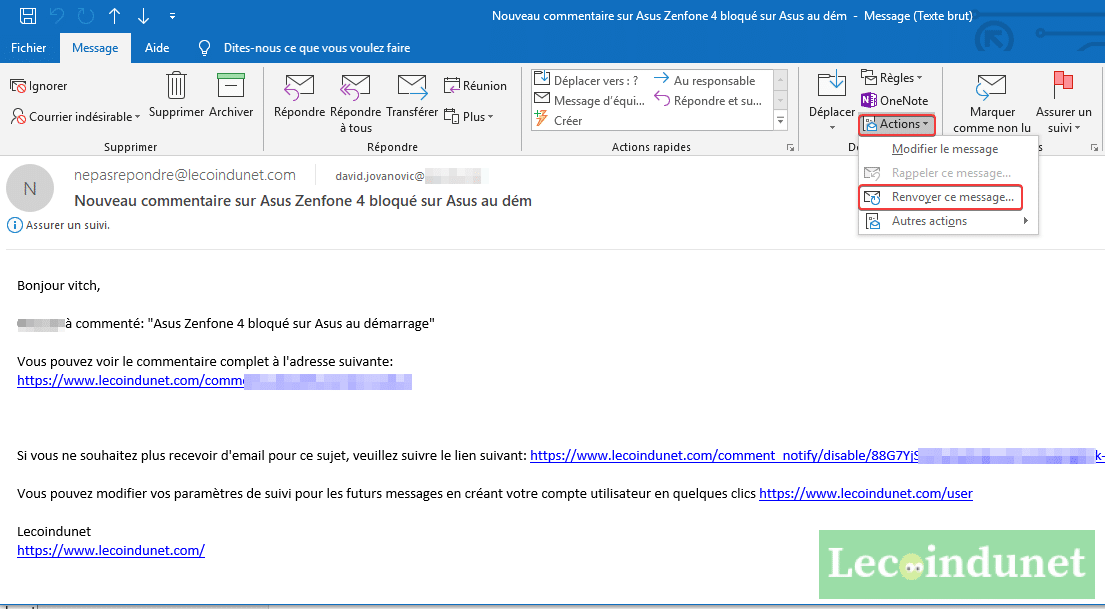Open 'Assurer un suivi' flag dropdown
The image size is (1105, 609).
tap(1063, 102)
